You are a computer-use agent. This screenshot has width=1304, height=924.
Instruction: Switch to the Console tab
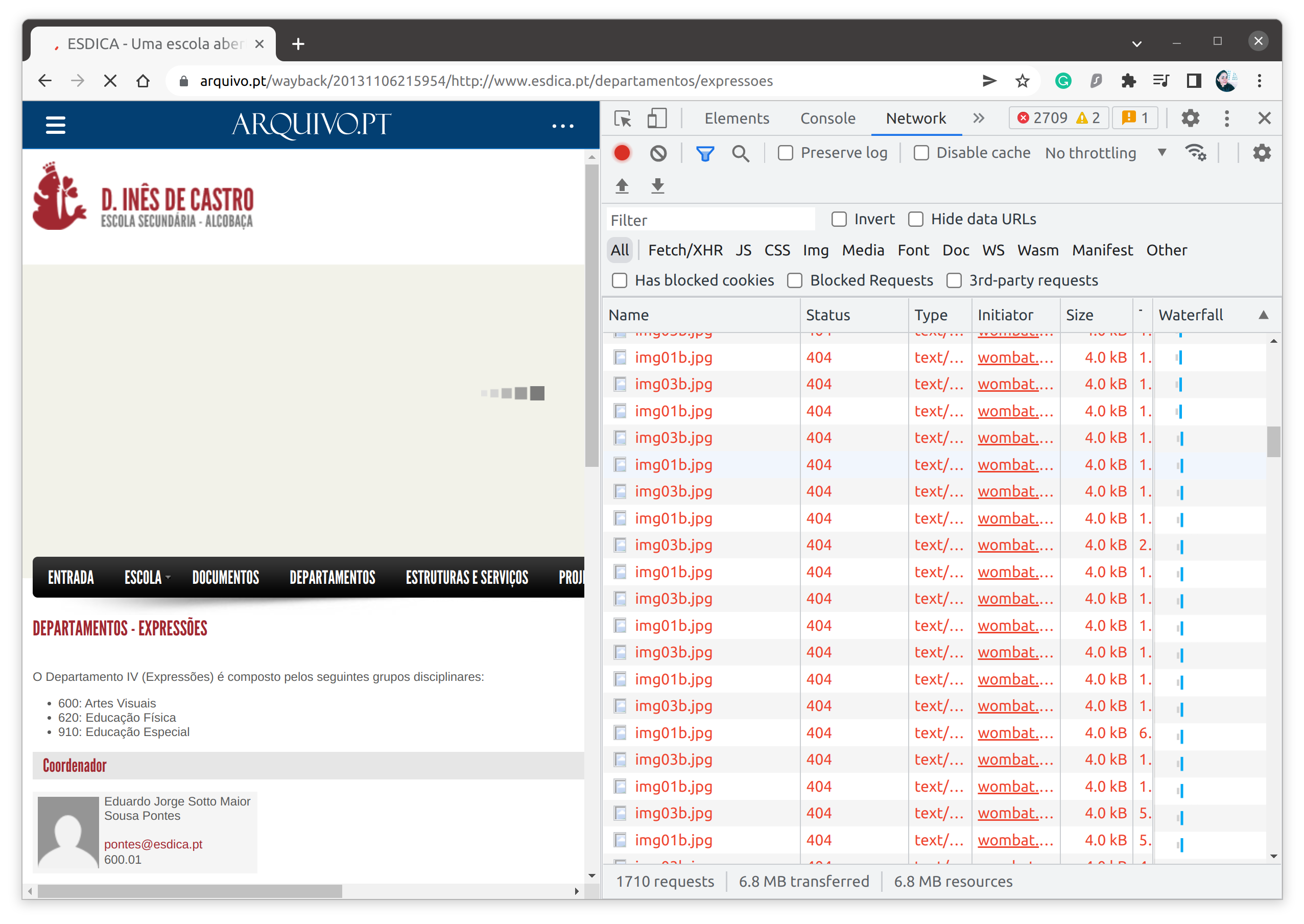[827, 119]
